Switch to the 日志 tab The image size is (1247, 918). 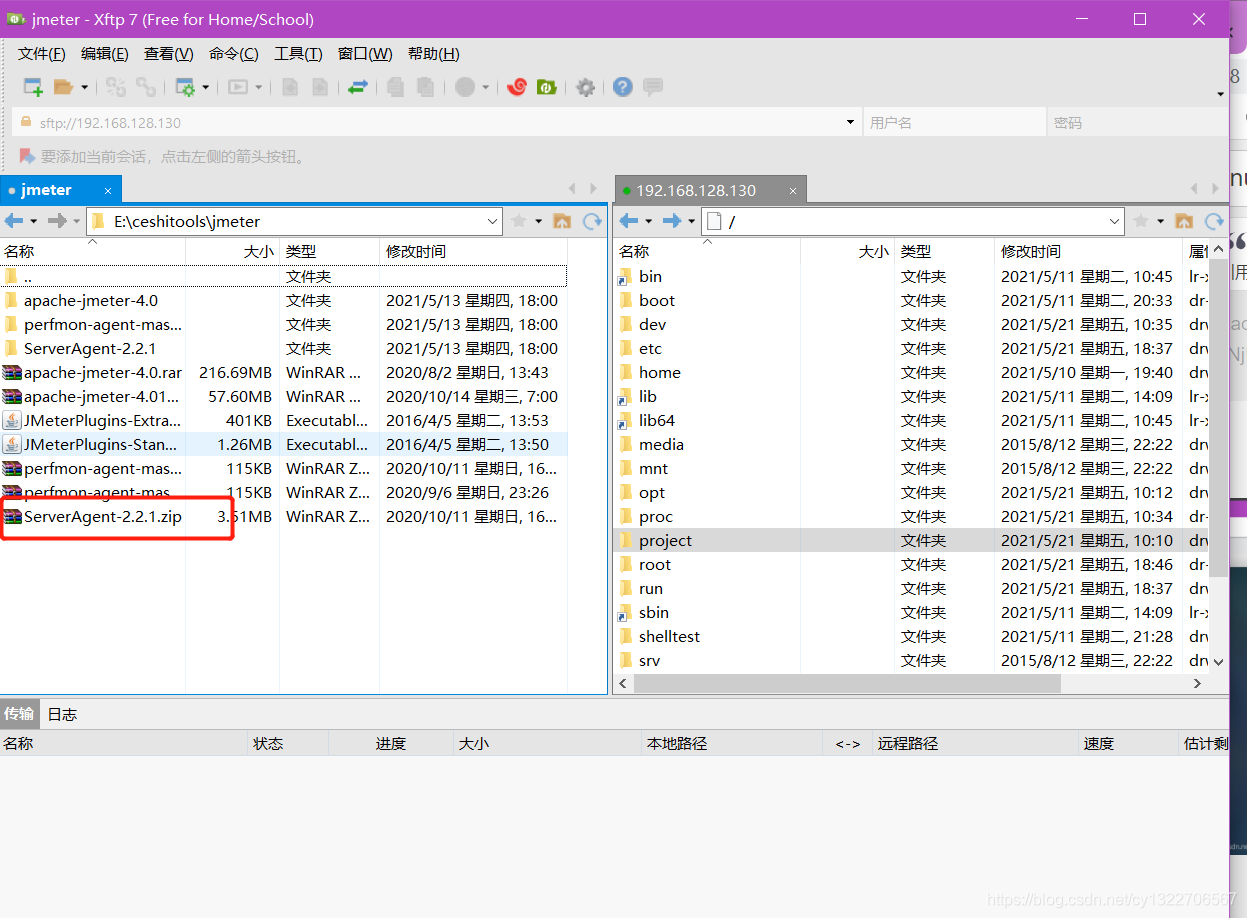coord(62,714)
